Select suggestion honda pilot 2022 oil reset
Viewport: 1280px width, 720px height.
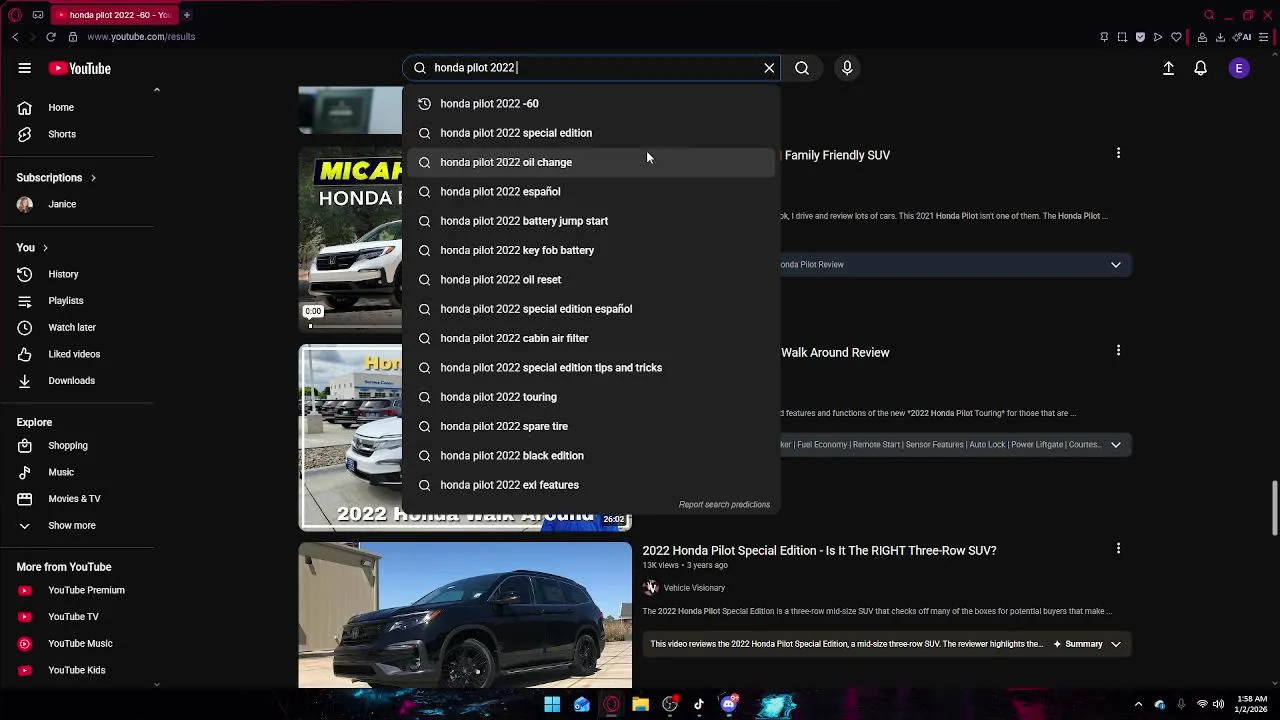tap(590, 280)
